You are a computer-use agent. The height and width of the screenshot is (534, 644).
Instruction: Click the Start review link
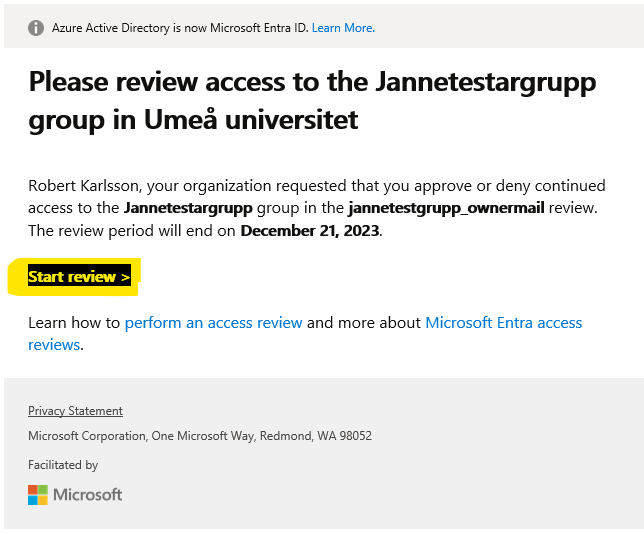(79, 277)
